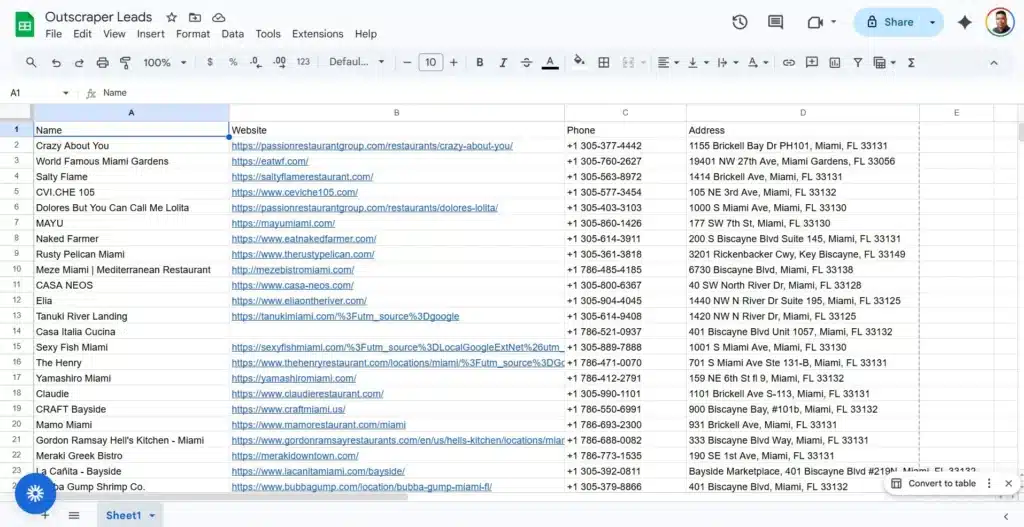Click the move to folder icon
Image resolution: width=1024 pixels, height=527 pixels.
(195, 18)
